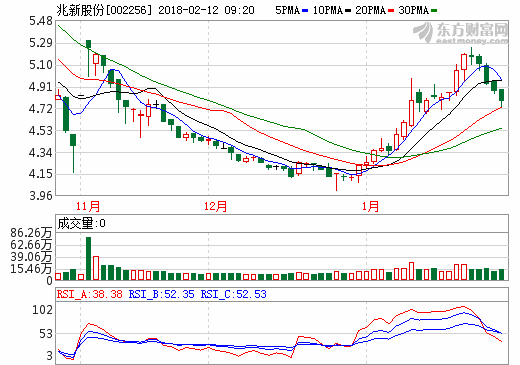The image size is (520, 365).
Task: Click the blue 5PMA color swatch
Action: (x=305, y=11)
